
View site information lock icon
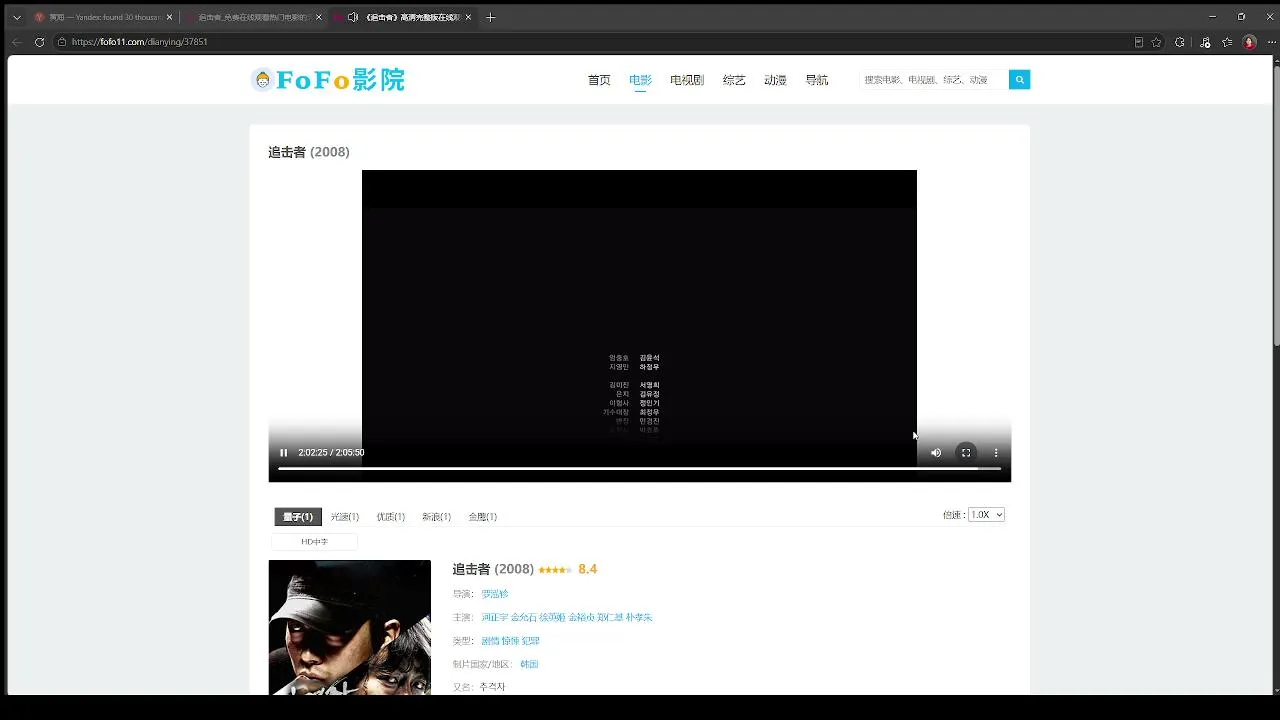[62, 42]
